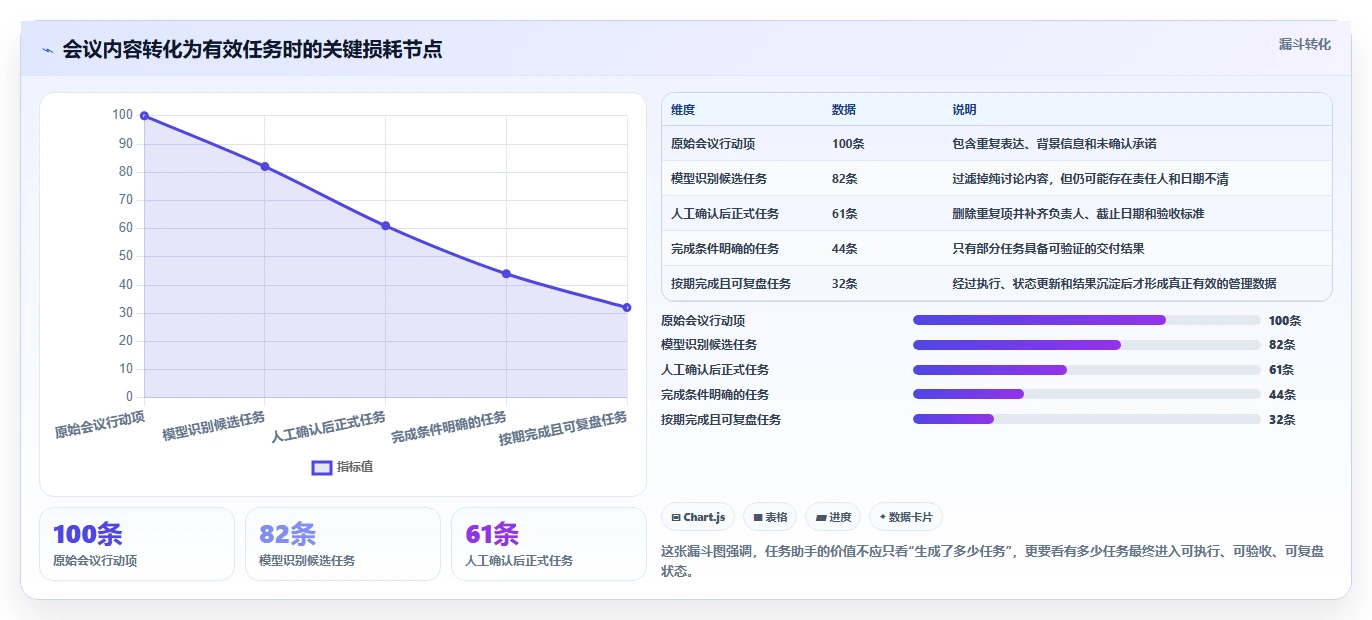1372x620 pixels.
Task: Click the chart data point at value 100
Action: 144,116
